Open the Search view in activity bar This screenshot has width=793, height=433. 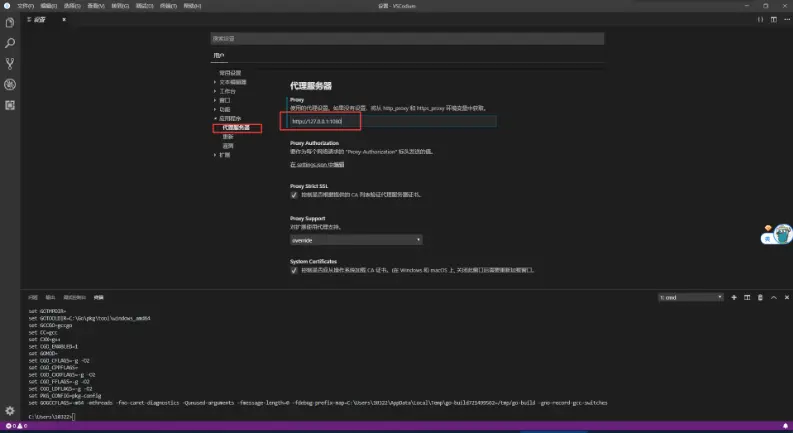[10, 43]
